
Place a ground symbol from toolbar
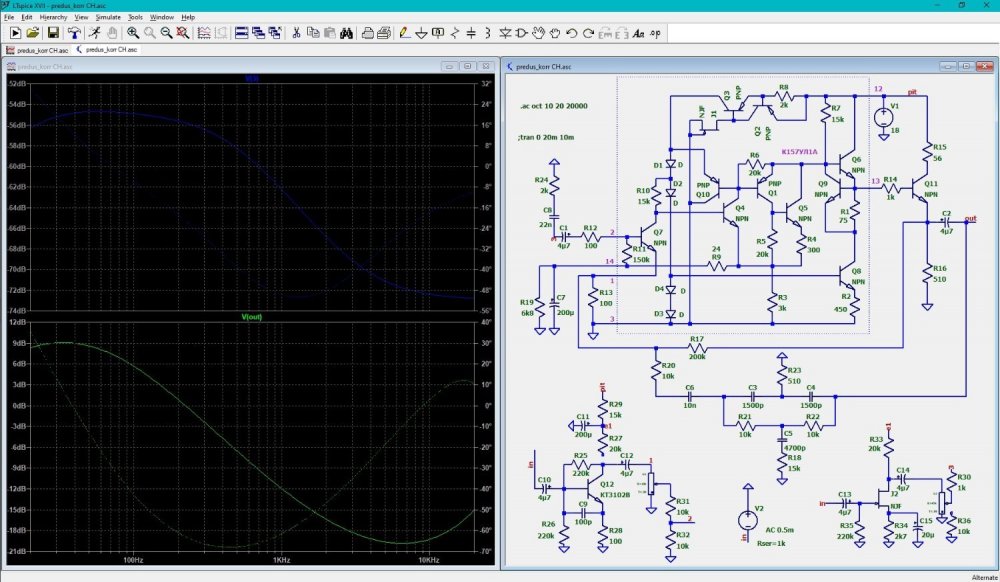click(420, 33)
